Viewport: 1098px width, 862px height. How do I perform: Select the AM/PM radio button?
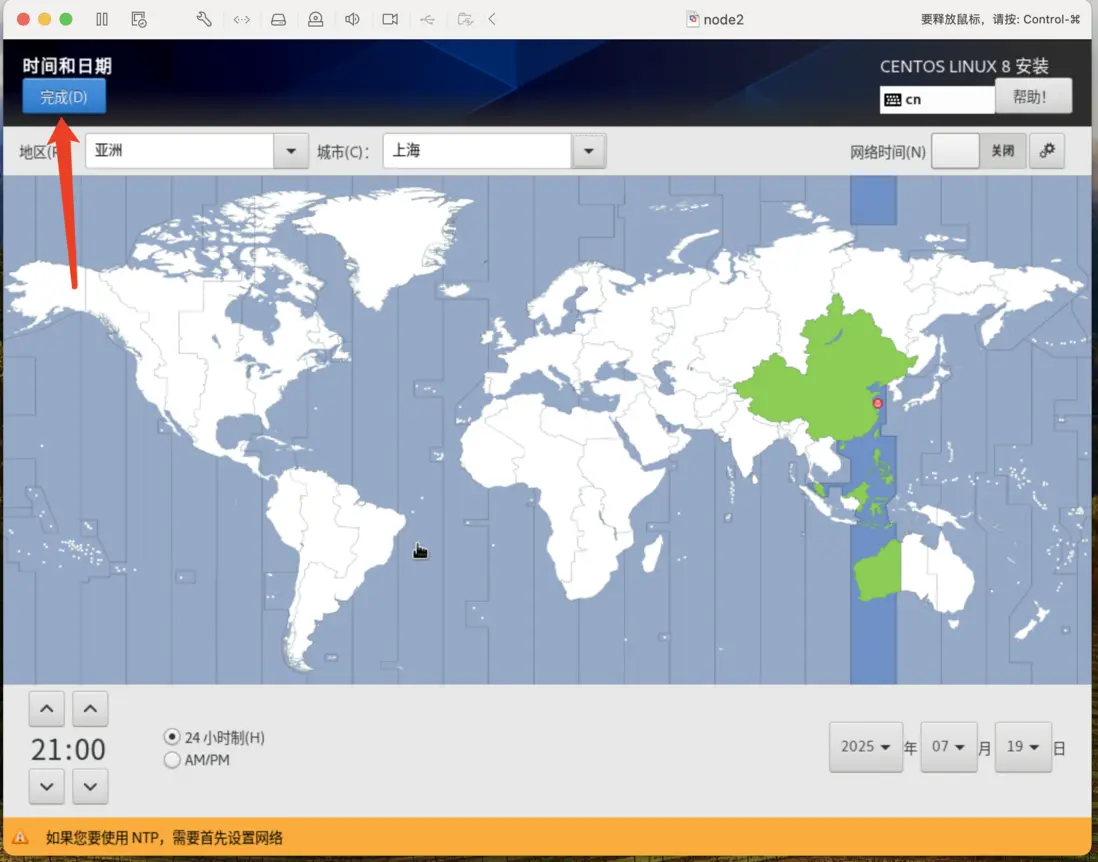[172, 760]
